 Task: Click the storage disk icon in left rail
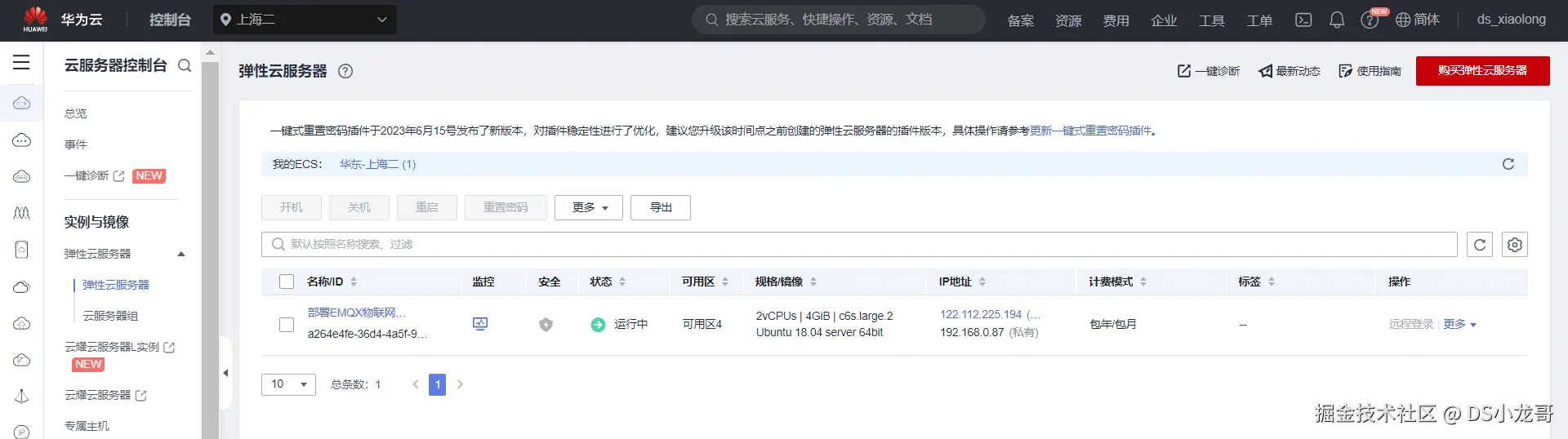tap(21, 250)
